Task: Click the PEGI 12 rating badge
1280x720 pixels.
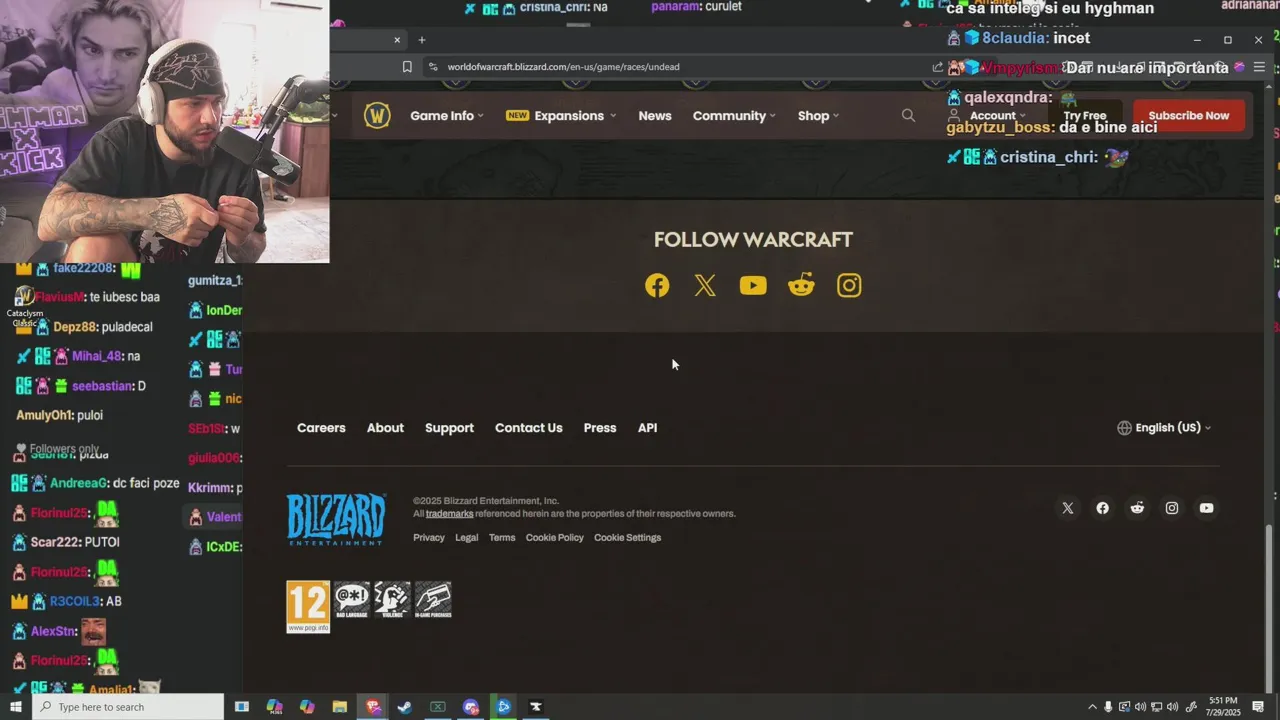Action: click(x=308, y=607)
